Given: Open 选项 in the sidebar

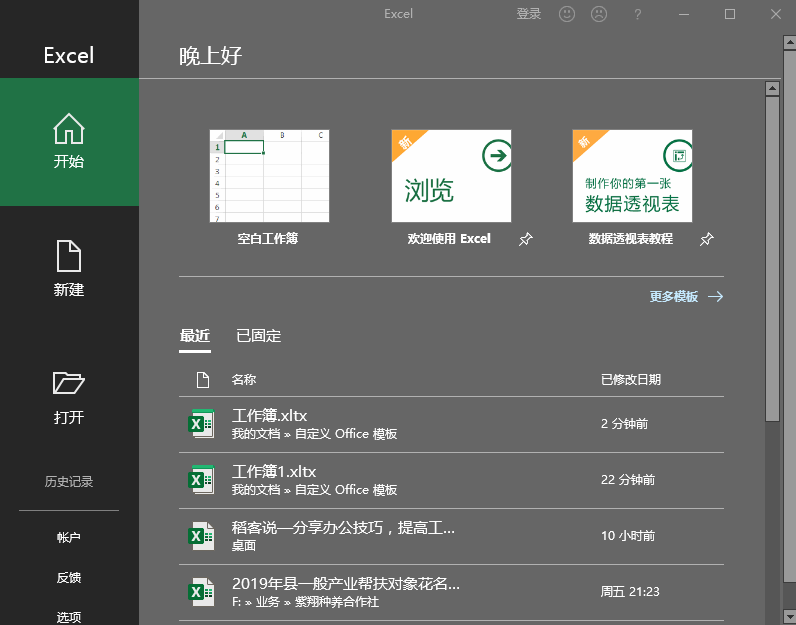Looking at the screenshot, I should click(69, 617).
